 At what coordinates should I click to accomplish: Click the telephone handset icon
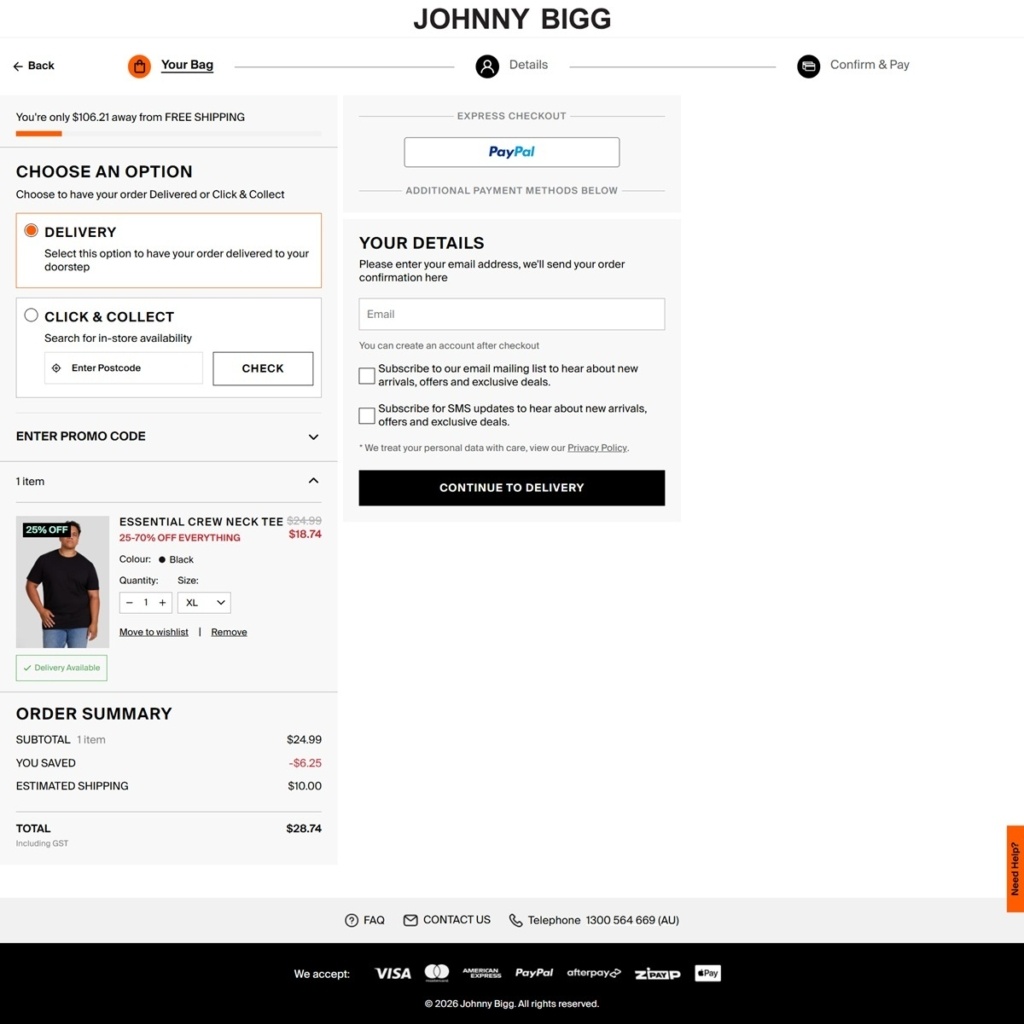515,920
